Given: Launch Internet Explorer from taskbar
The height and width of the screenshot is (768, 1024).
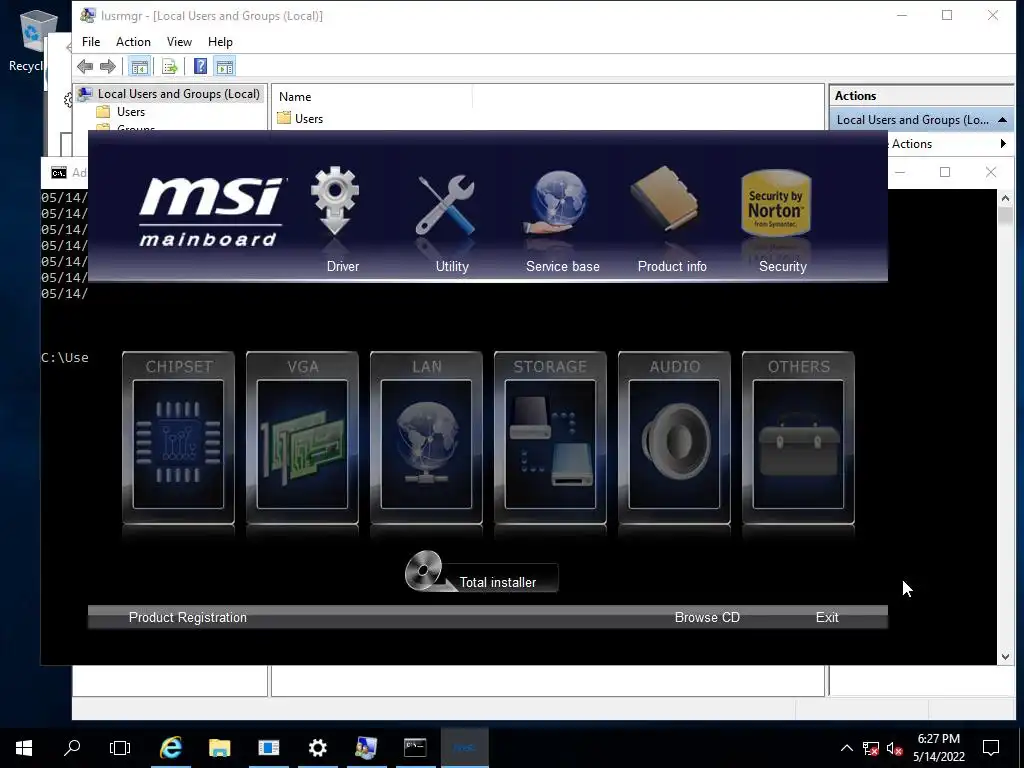Looking at the screenshot, I should click(171, 748).
